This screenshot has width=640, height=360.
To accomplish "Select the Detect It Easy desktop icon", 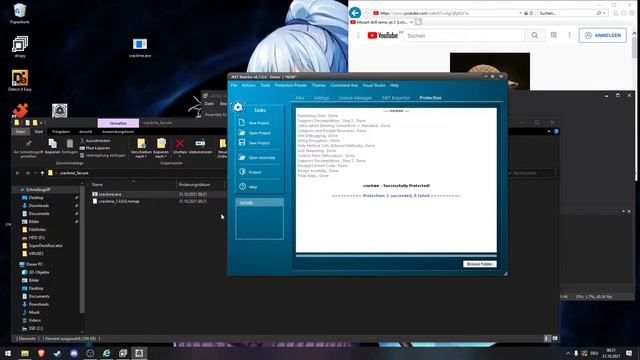I will click(x=20, y=80).
